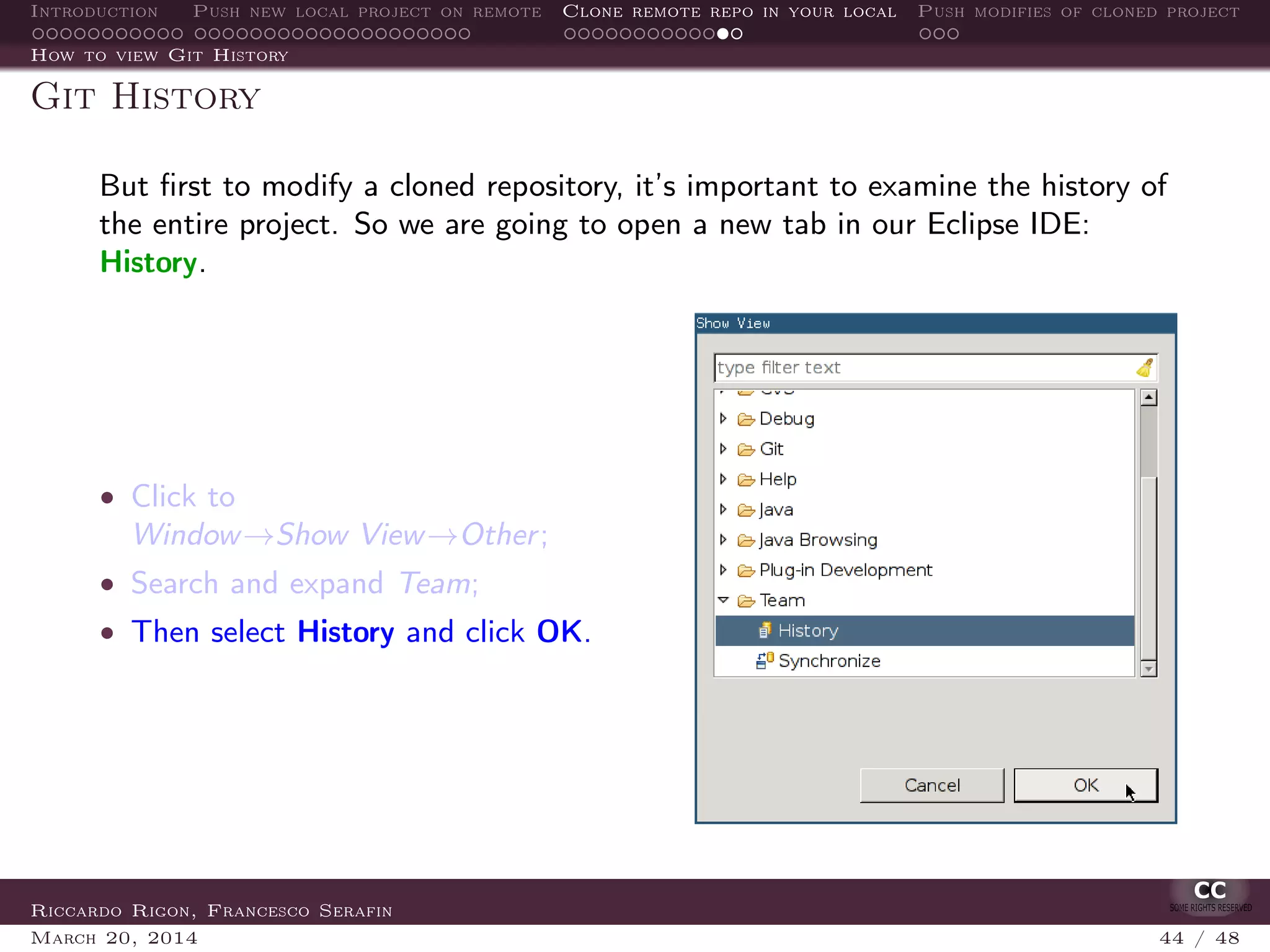Open Clone remote repo in your local section
This screenshot has height=952, width=1270.
(x=729, y=12)
